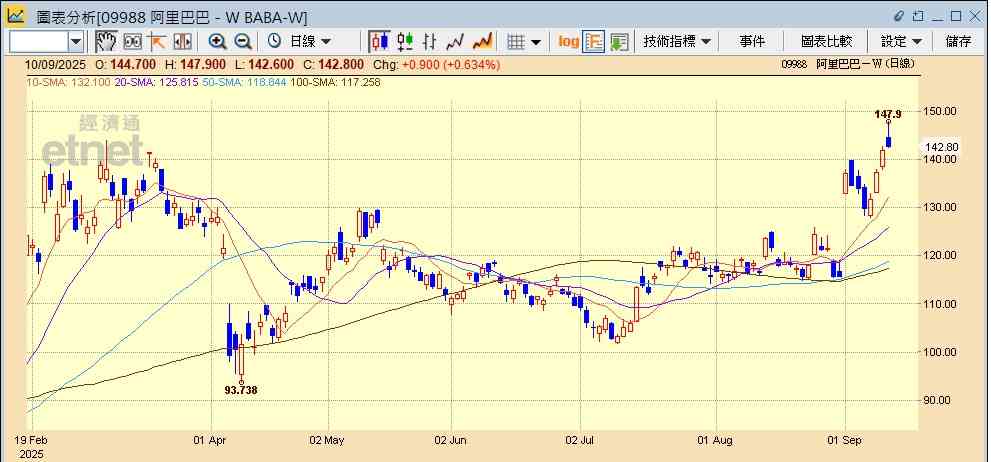
Task: Click the stock code input field
Action: (x=39, y=42)
